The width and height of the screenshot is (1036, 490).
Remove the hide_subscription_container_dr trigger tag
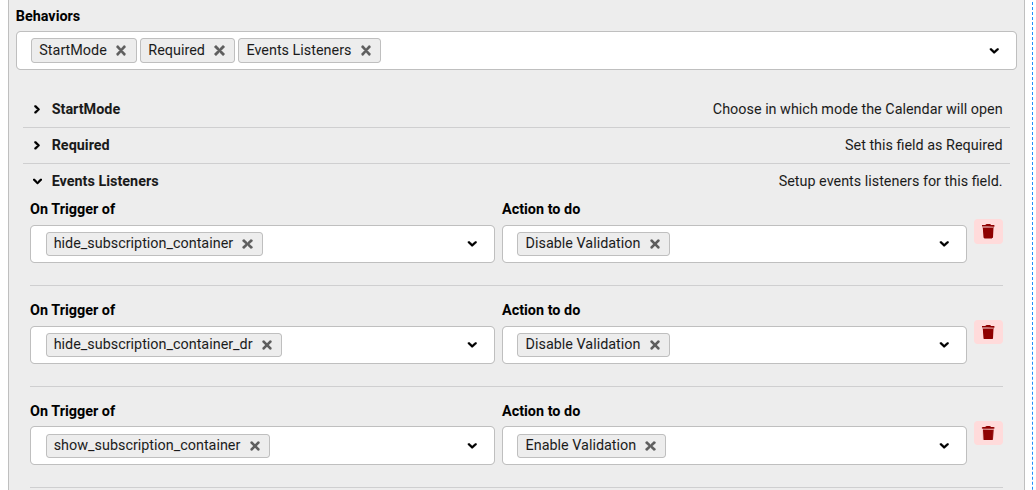click(267, 345)
